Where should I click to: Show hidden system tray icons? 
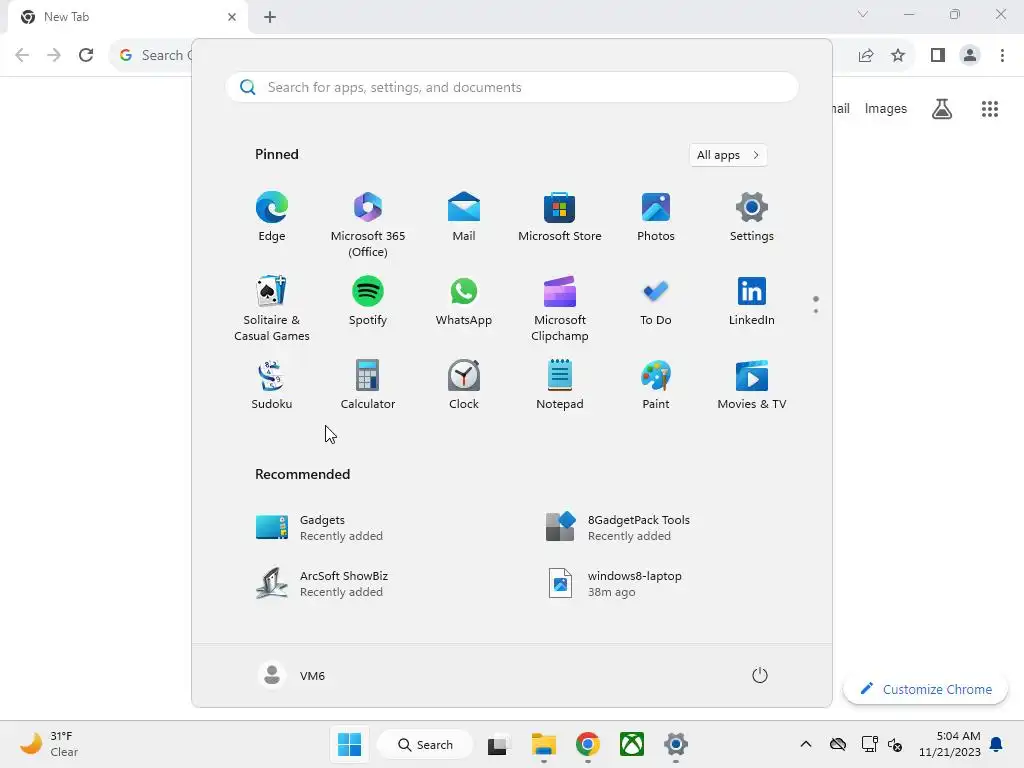pos(806,744)
